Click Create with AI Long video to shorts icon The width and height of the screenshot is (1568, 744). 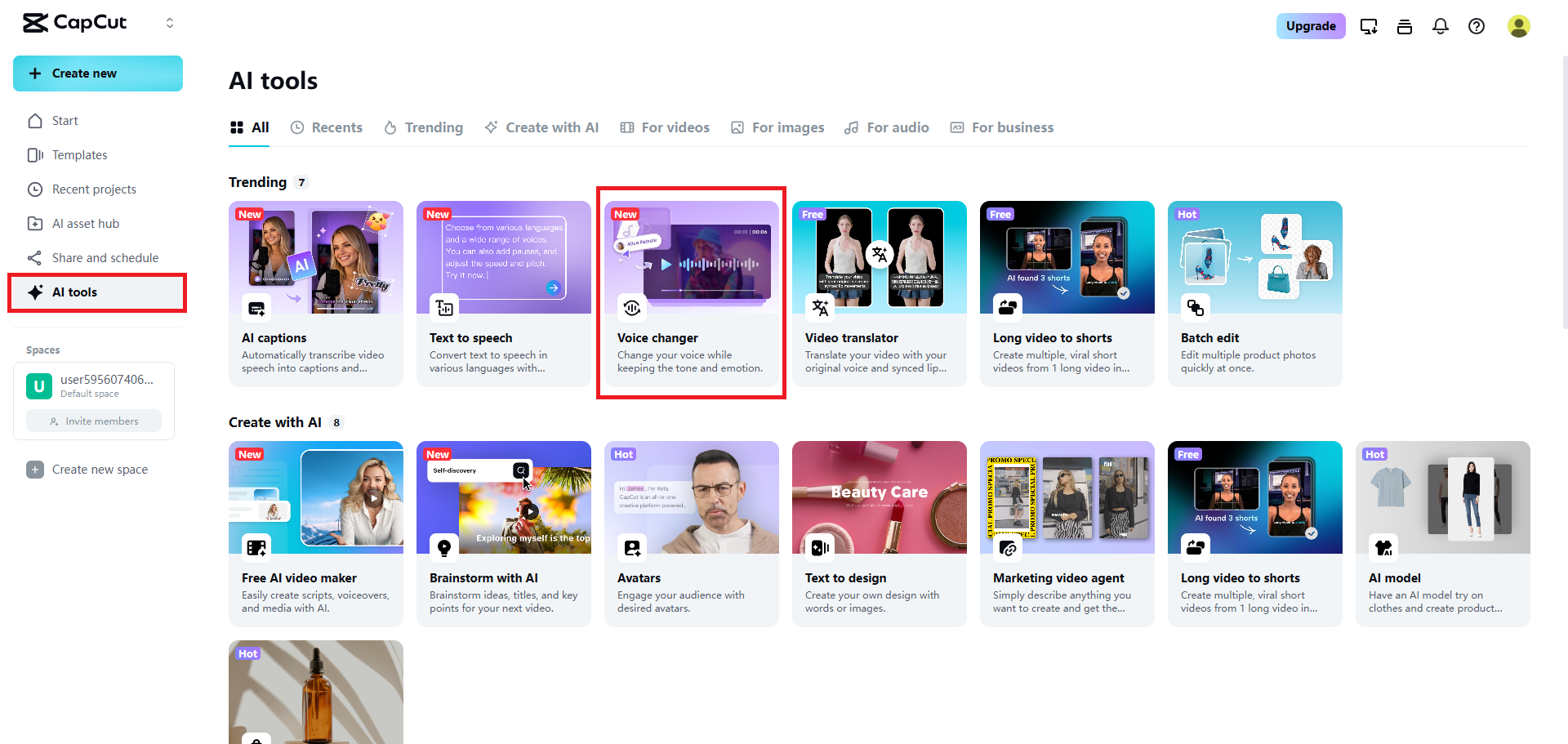tap(1196, 548)
